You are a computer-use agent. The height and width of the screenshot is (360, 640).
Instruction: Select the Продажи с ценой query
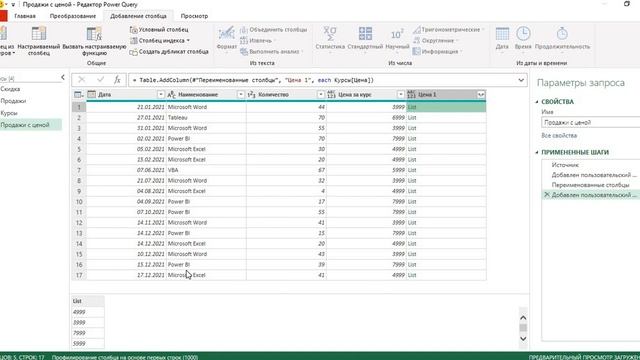30,125
